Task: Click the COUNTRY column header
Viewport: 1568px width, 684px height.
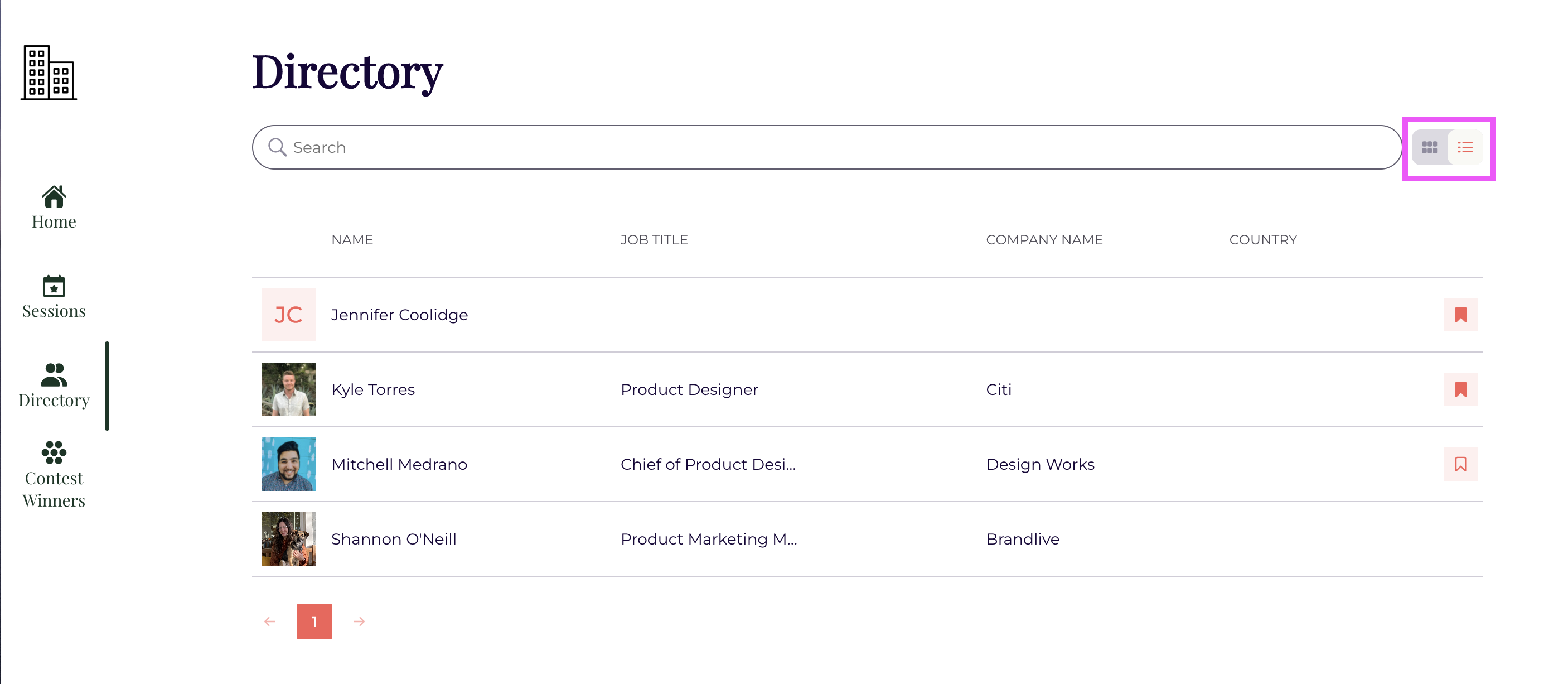Action: [1263, 240]
